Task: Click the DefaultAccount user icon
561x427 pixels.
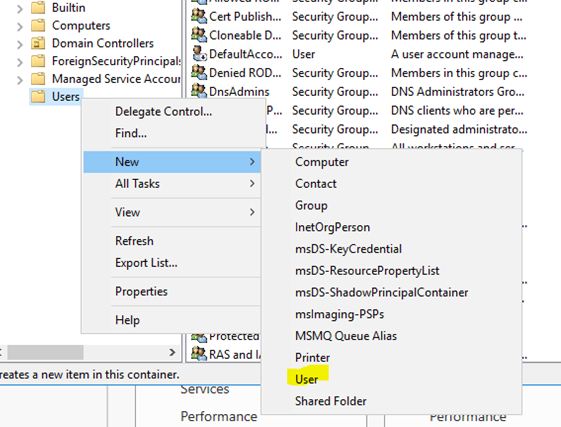Action: point(199,54)
